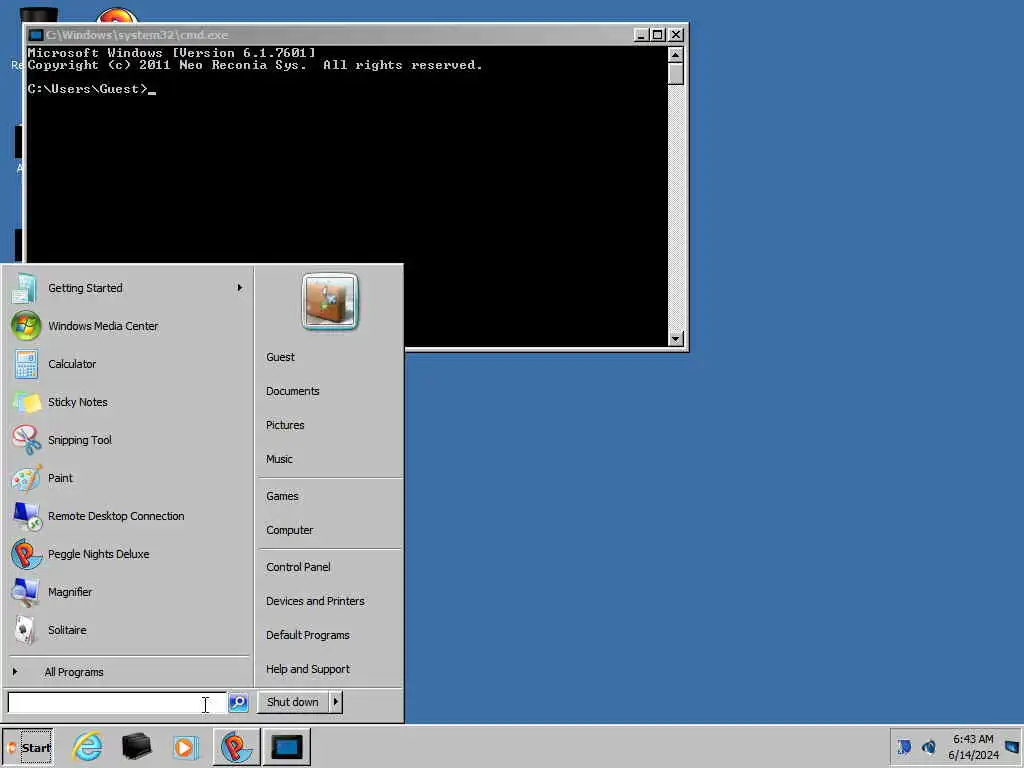Click the Peggle Nights Deluxe menu icon
This screenshot has width=1024, height=768.
point(26,554)
